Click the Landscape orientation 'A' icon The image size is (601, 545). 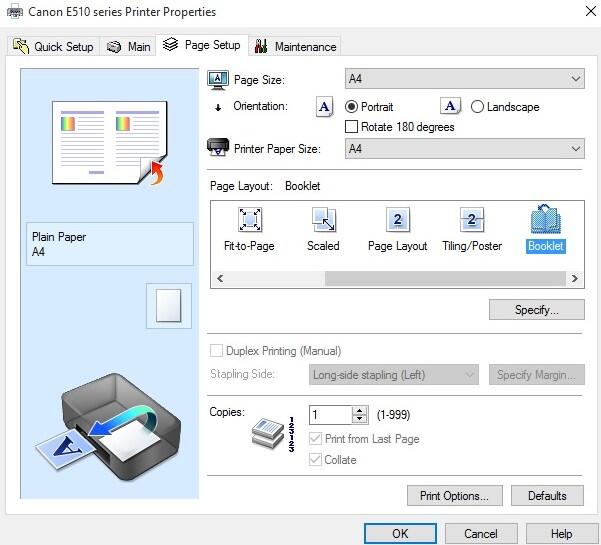click(x=450, y=105)
